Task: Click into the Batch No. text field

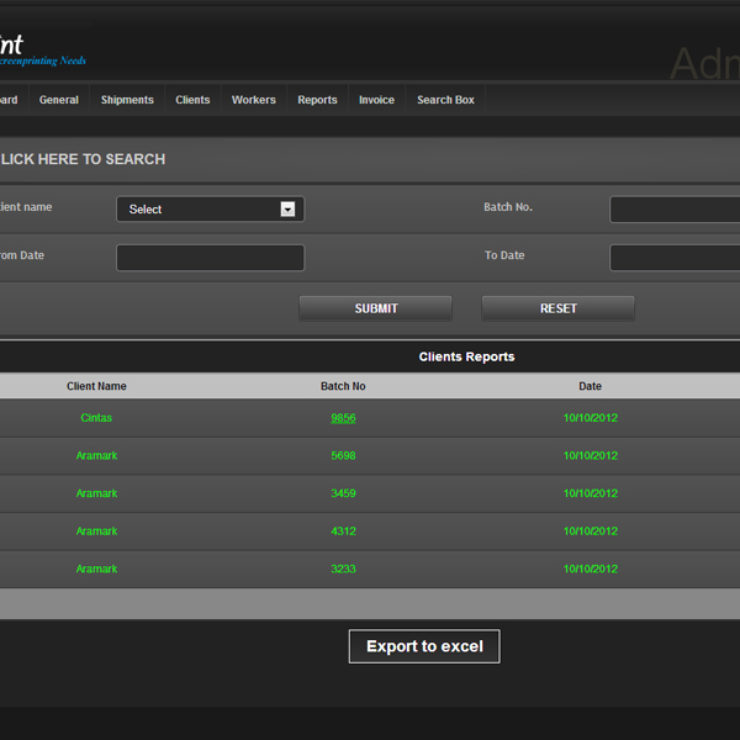Action: pos(674,209)
